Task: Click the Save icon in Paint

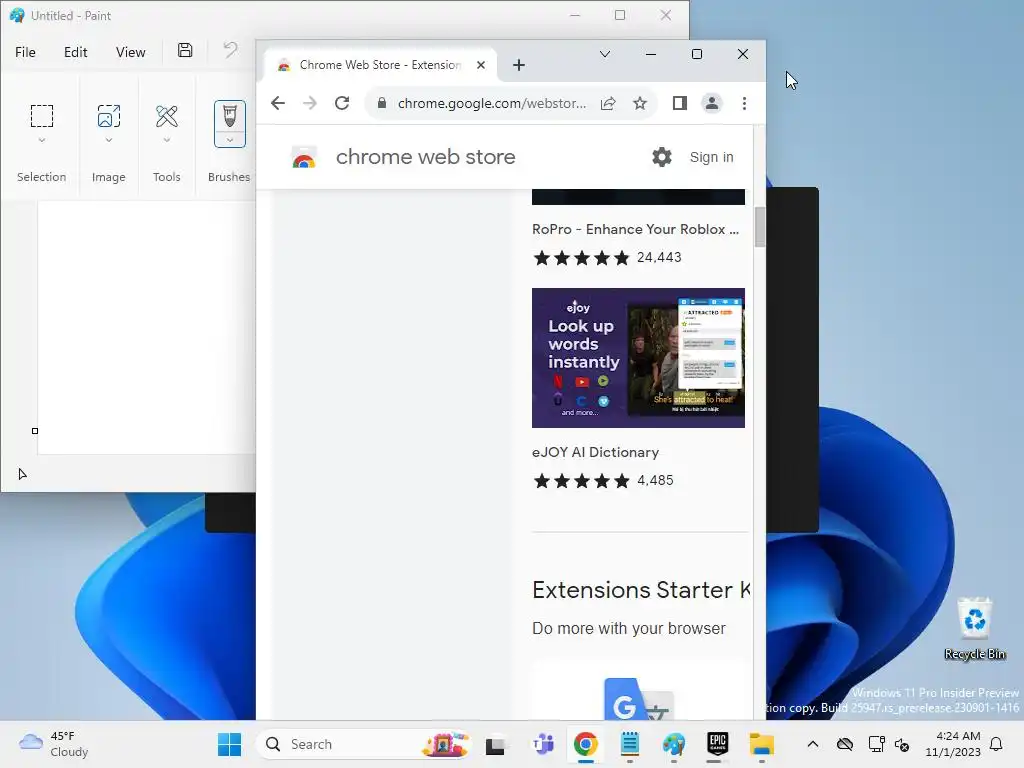Action: pos(185,51)
